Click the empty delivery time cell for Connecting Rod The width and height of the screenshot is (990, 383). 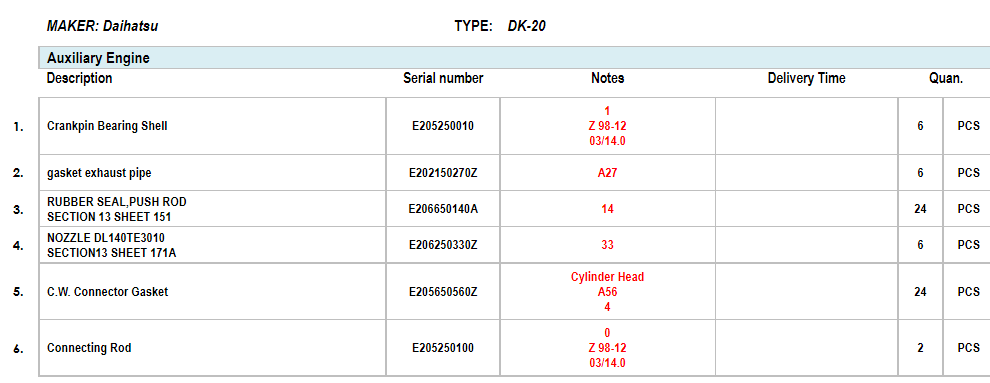point(806,348)
